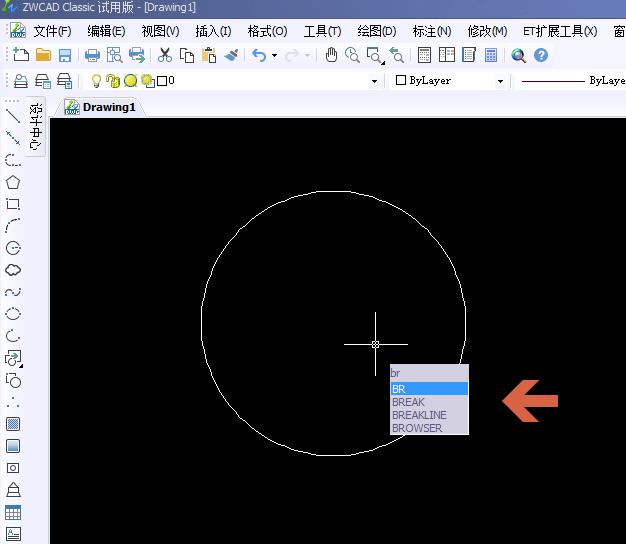Screen dimensions: 626x544
Task: Select the Rectangle drawing tool
Action: click(13, 204)
